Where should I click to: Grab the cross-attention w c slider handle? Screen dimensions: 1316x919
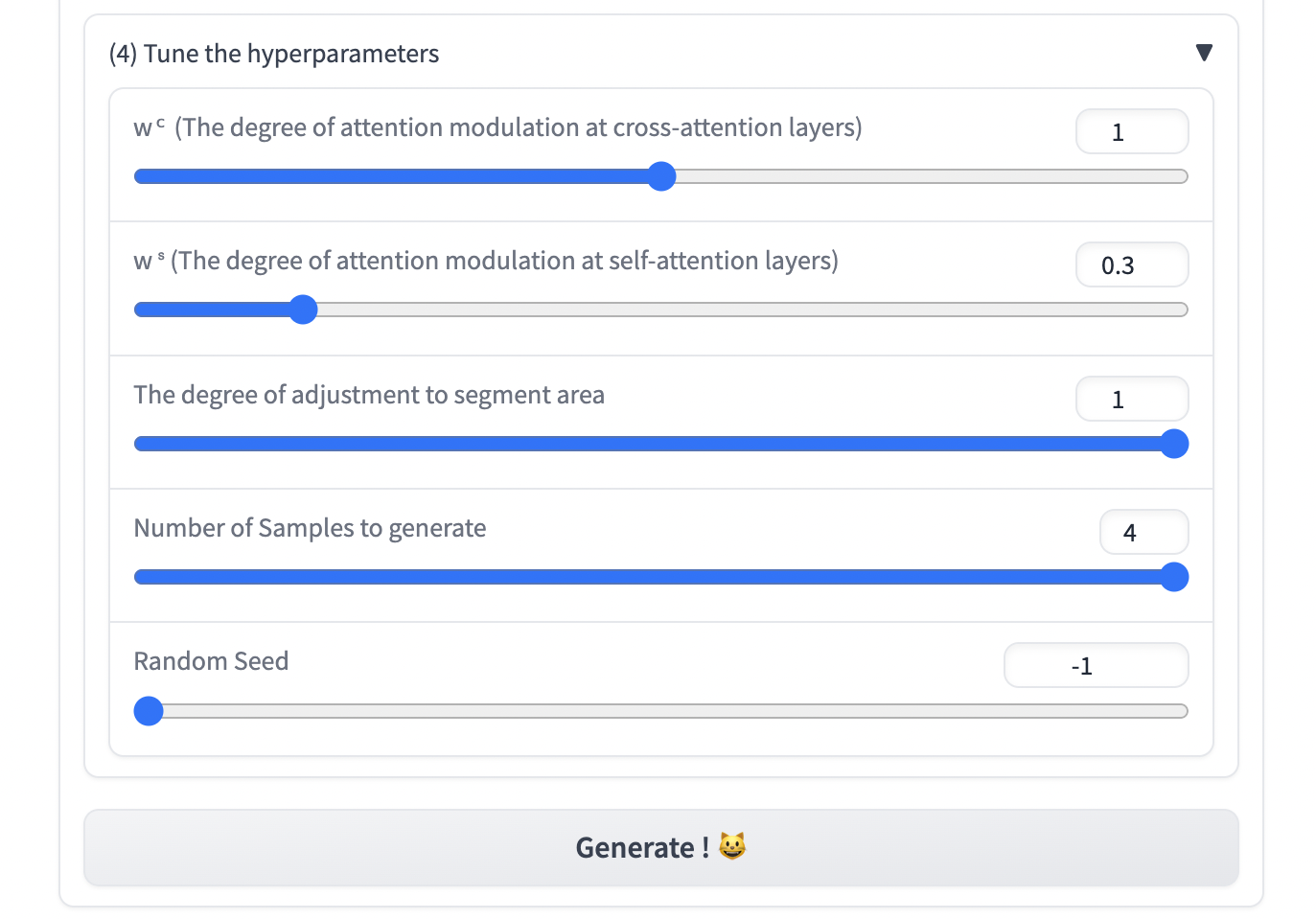pos(661,176)
